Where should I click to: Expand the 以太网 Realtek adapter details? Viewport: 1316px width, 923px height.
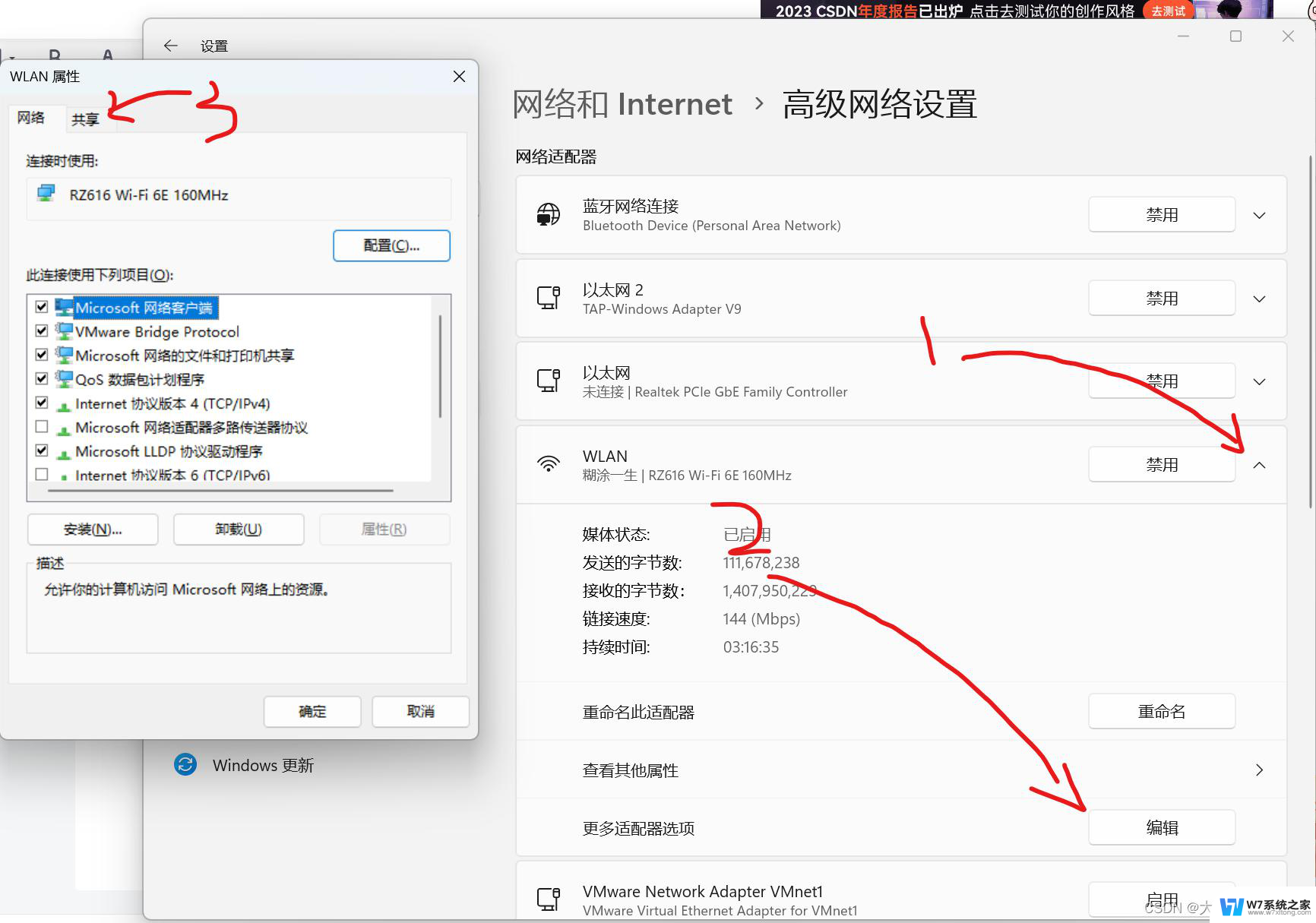point(1259,381)
